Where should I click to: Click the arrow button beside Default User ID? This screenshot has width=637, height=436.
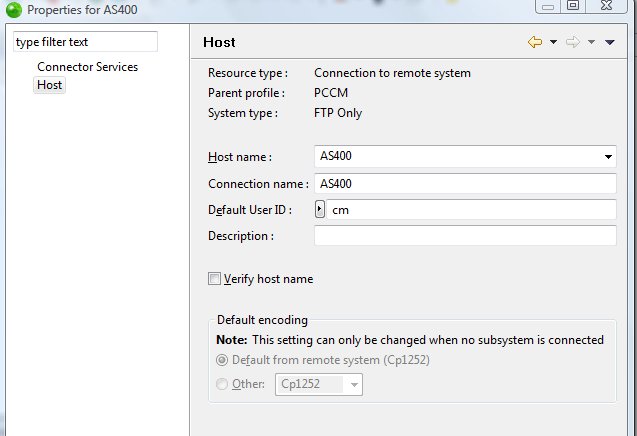coord(320,209)
